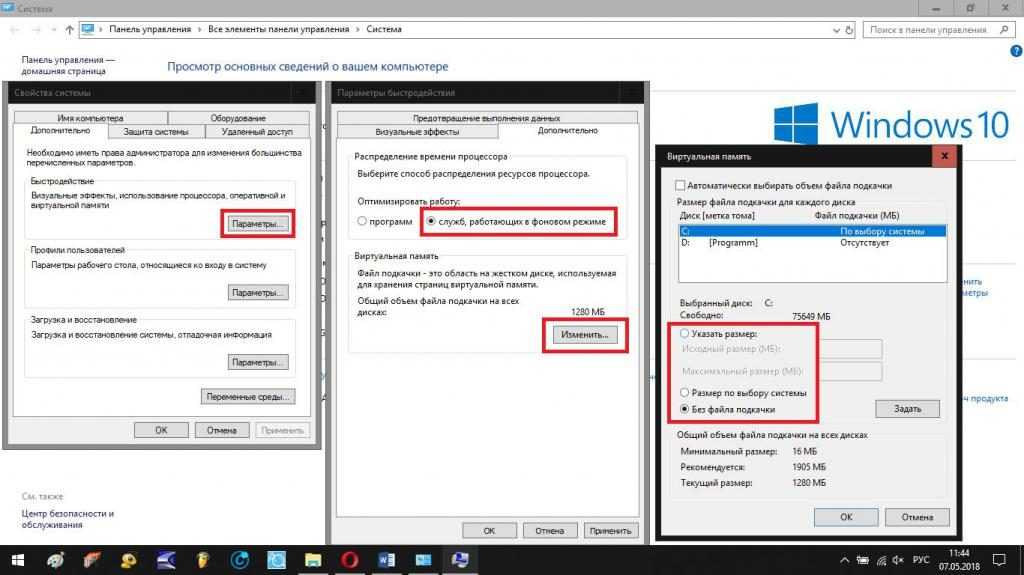
Task: Open the network tray icon
Action: 881,560
